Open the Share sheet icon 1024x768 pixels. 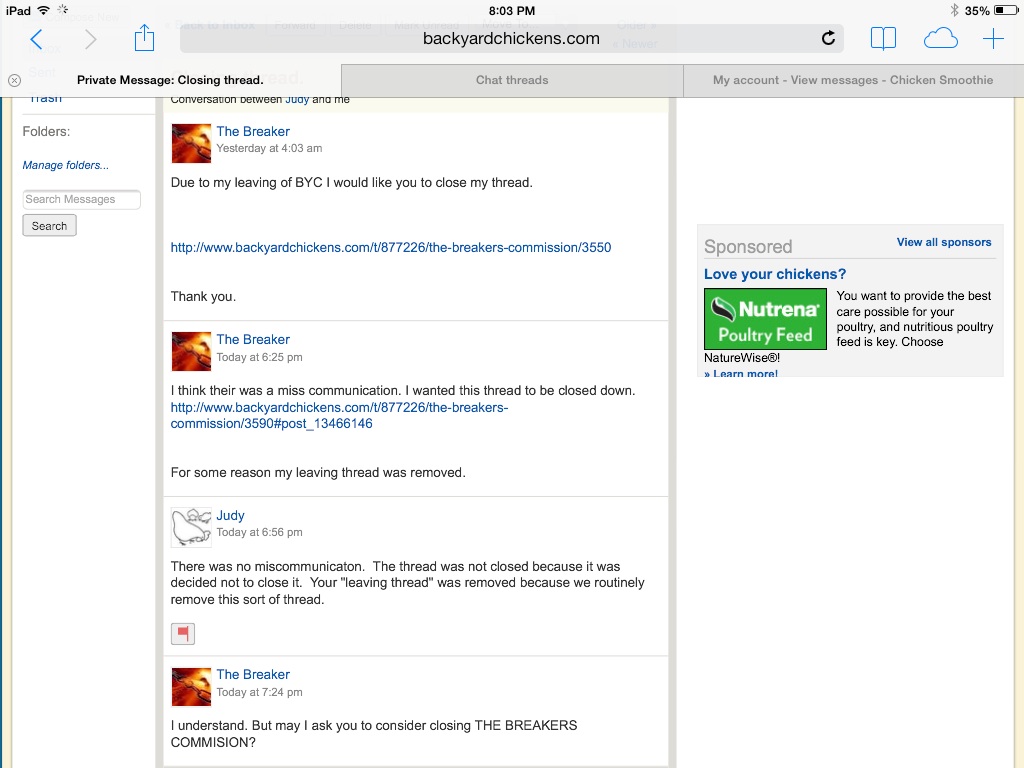pyautogui.click(x=145, y=38)
